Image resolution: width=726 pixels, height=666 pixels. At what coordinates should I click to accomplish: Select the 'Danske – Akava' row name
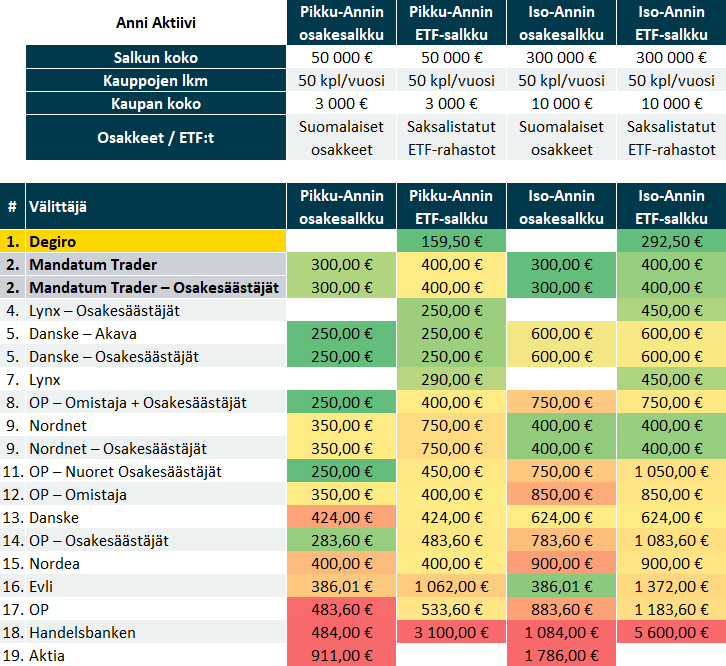156,333
